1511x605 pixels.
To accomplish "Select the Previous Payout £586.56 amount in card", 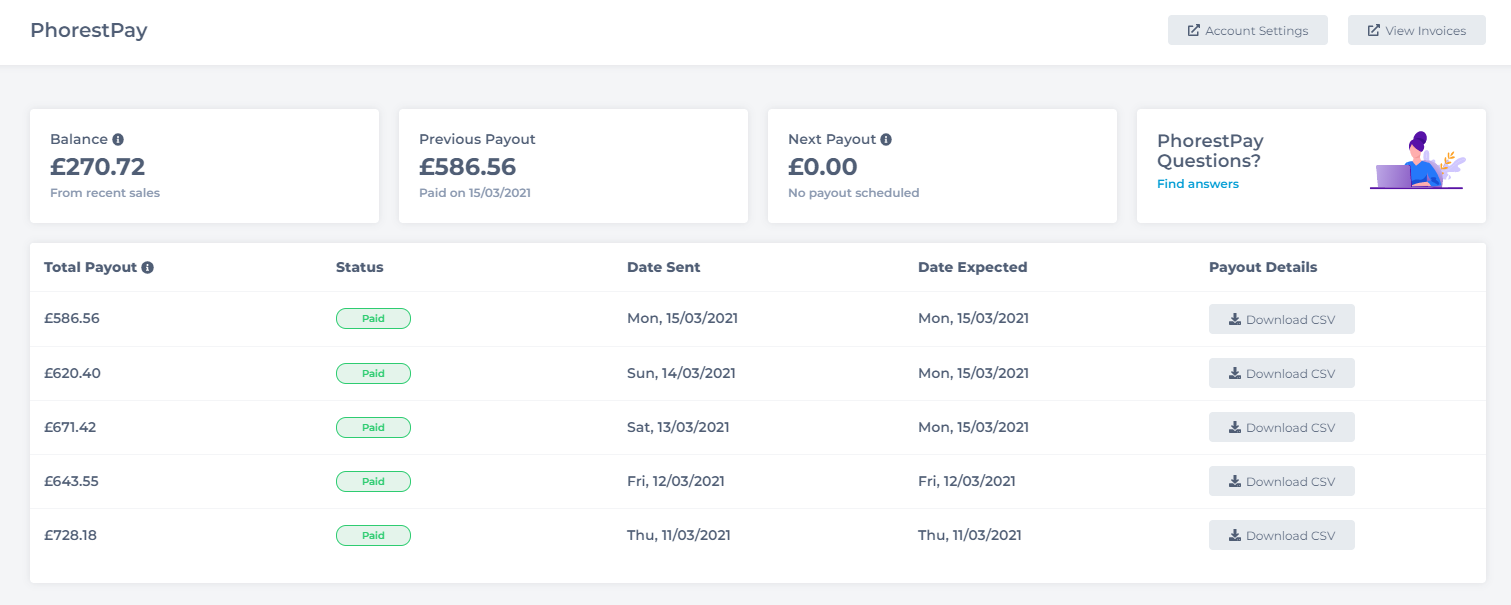I will (467, 166).
